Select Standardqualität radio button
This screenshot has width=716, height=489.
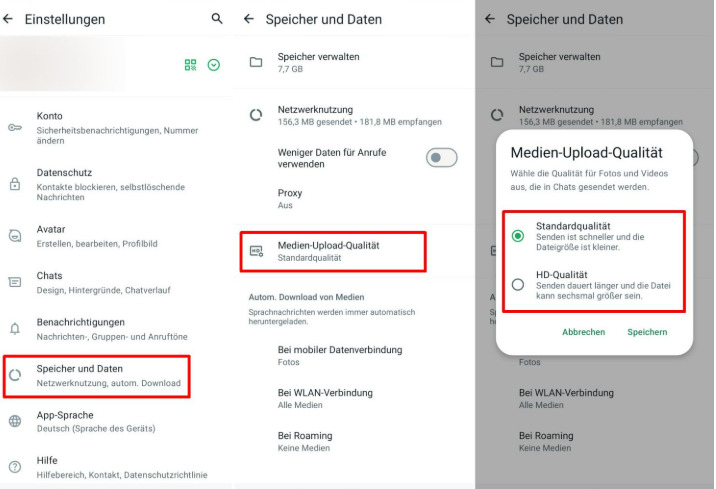(x=518, y=236)
